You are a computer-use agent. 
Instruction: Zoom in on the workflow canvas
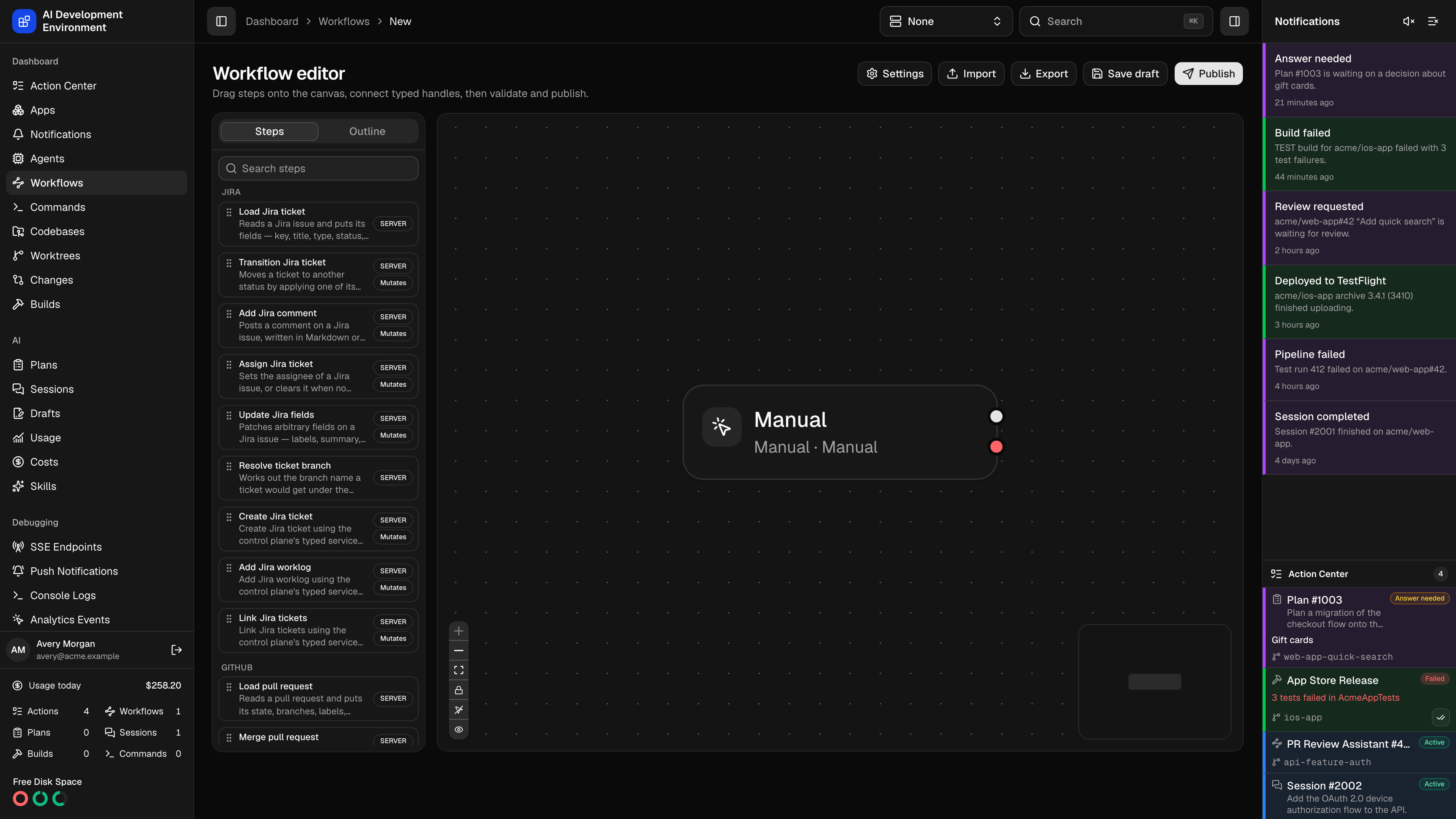pyautogui.click(x=459, y=631)
